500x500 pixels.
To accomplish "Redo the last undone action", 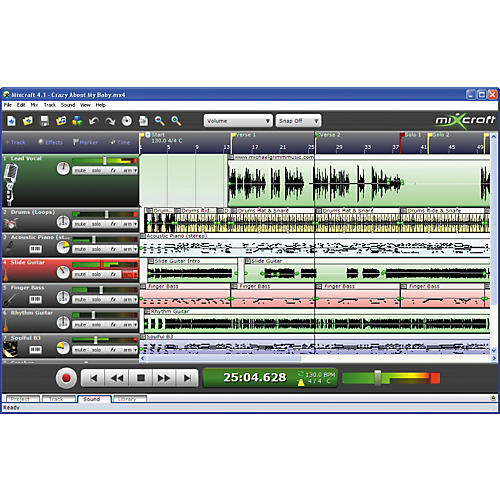I will click(x=110, y=121).
